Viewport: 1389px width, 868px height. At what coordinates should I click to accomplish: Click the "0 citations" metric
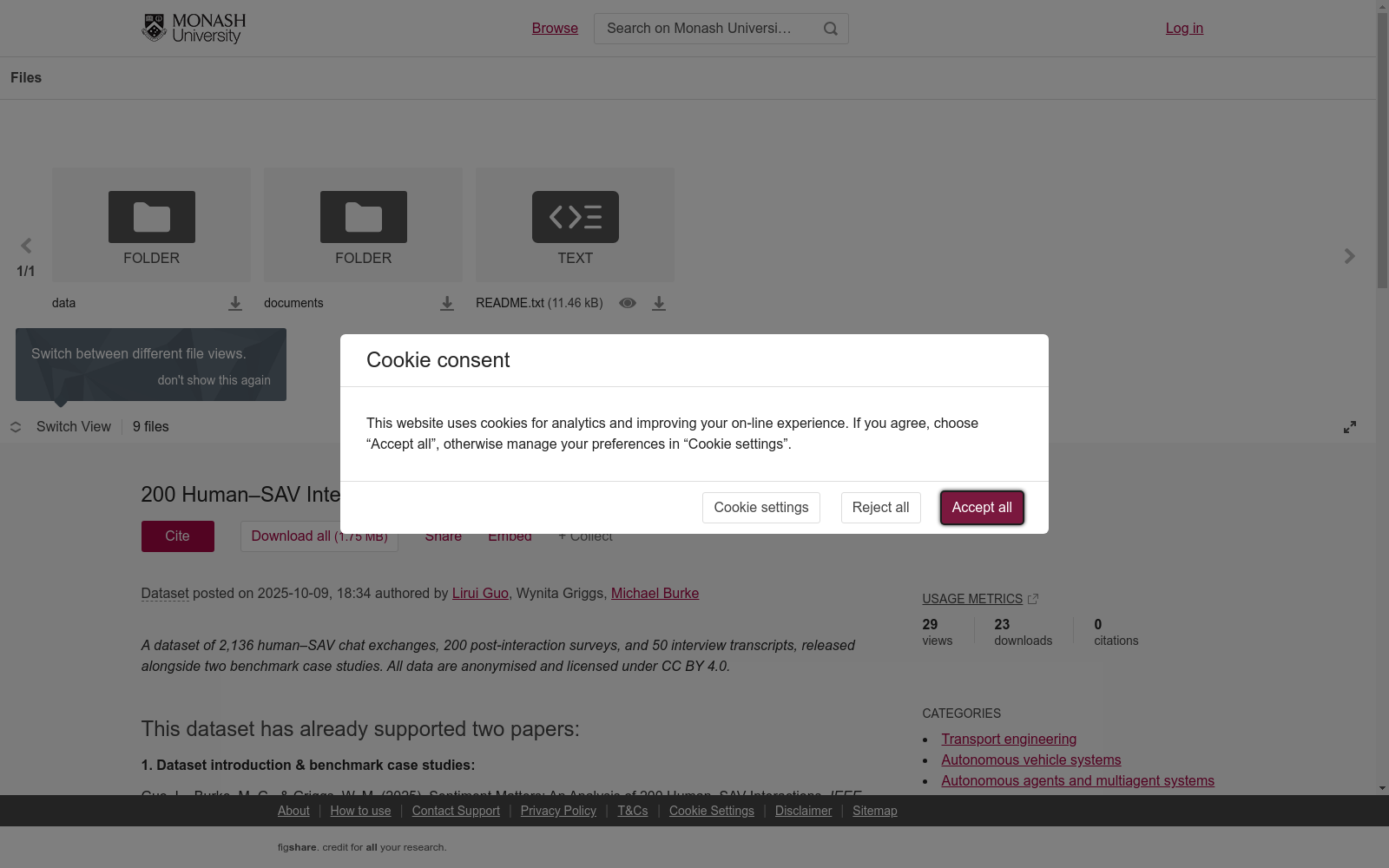tap(1116, 632)
